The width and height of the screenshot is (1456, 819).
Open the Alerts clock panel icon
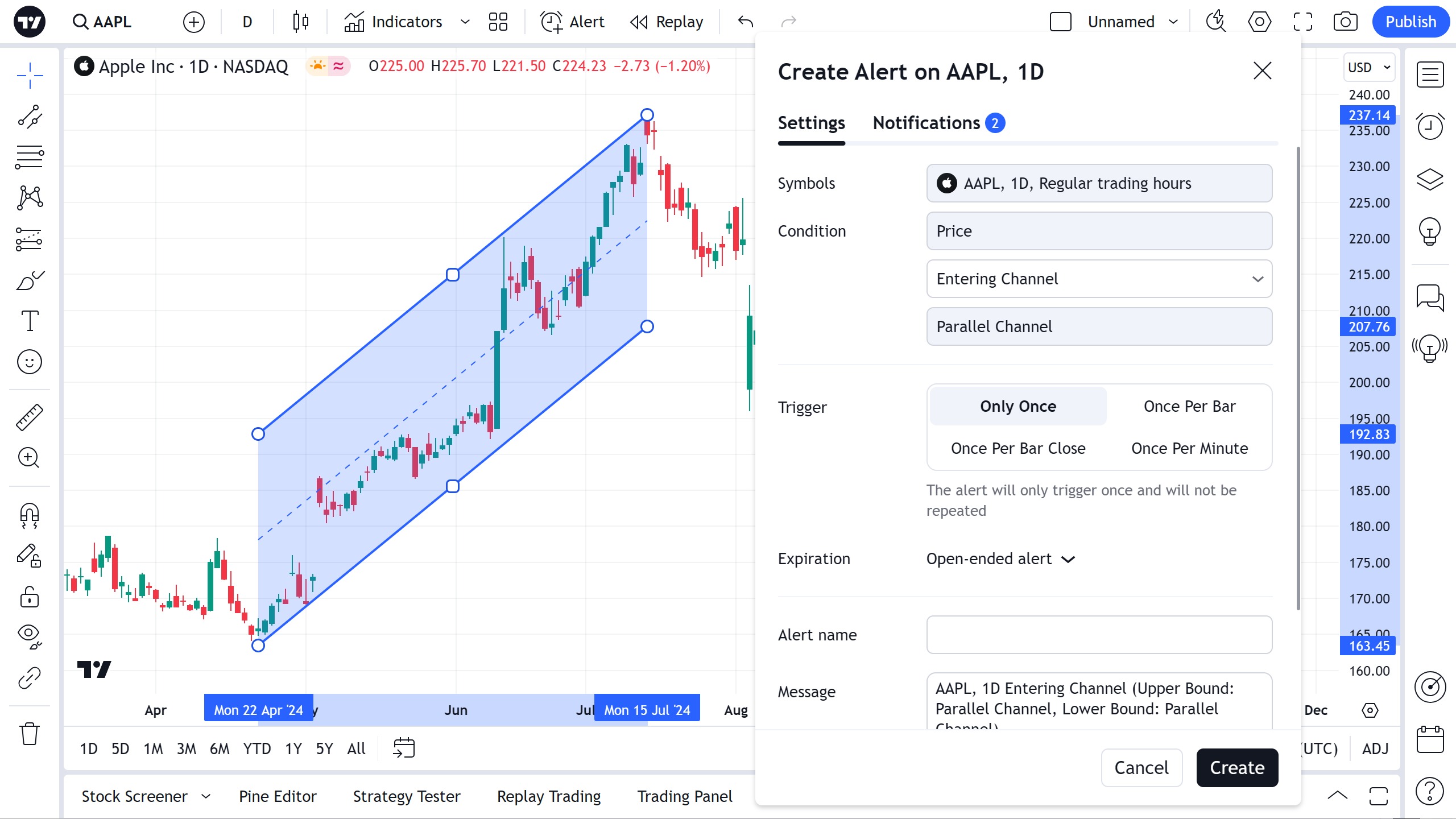[1429, 126]
